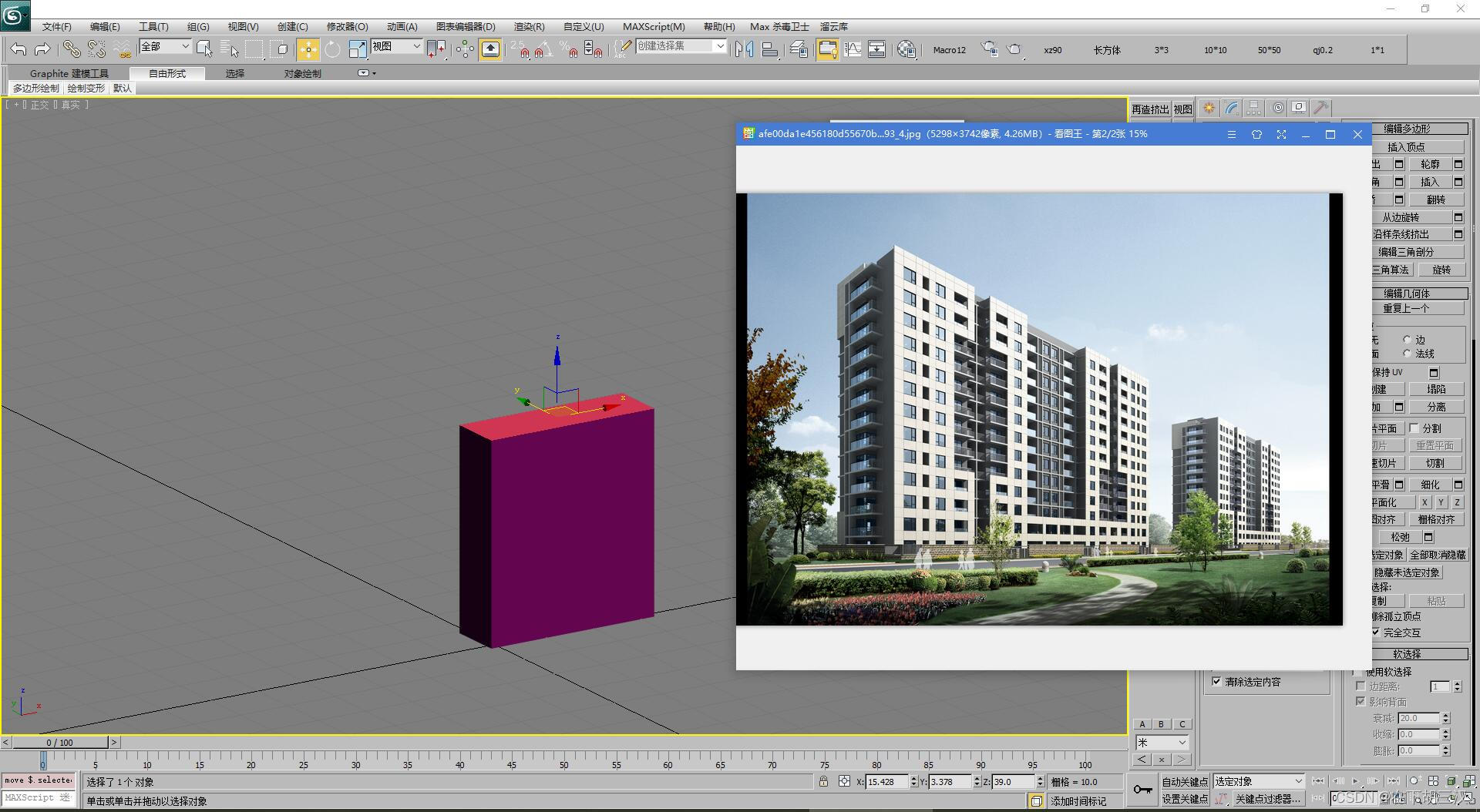Toggle the 2.5D Snaps icon

[x=520, y=49]
